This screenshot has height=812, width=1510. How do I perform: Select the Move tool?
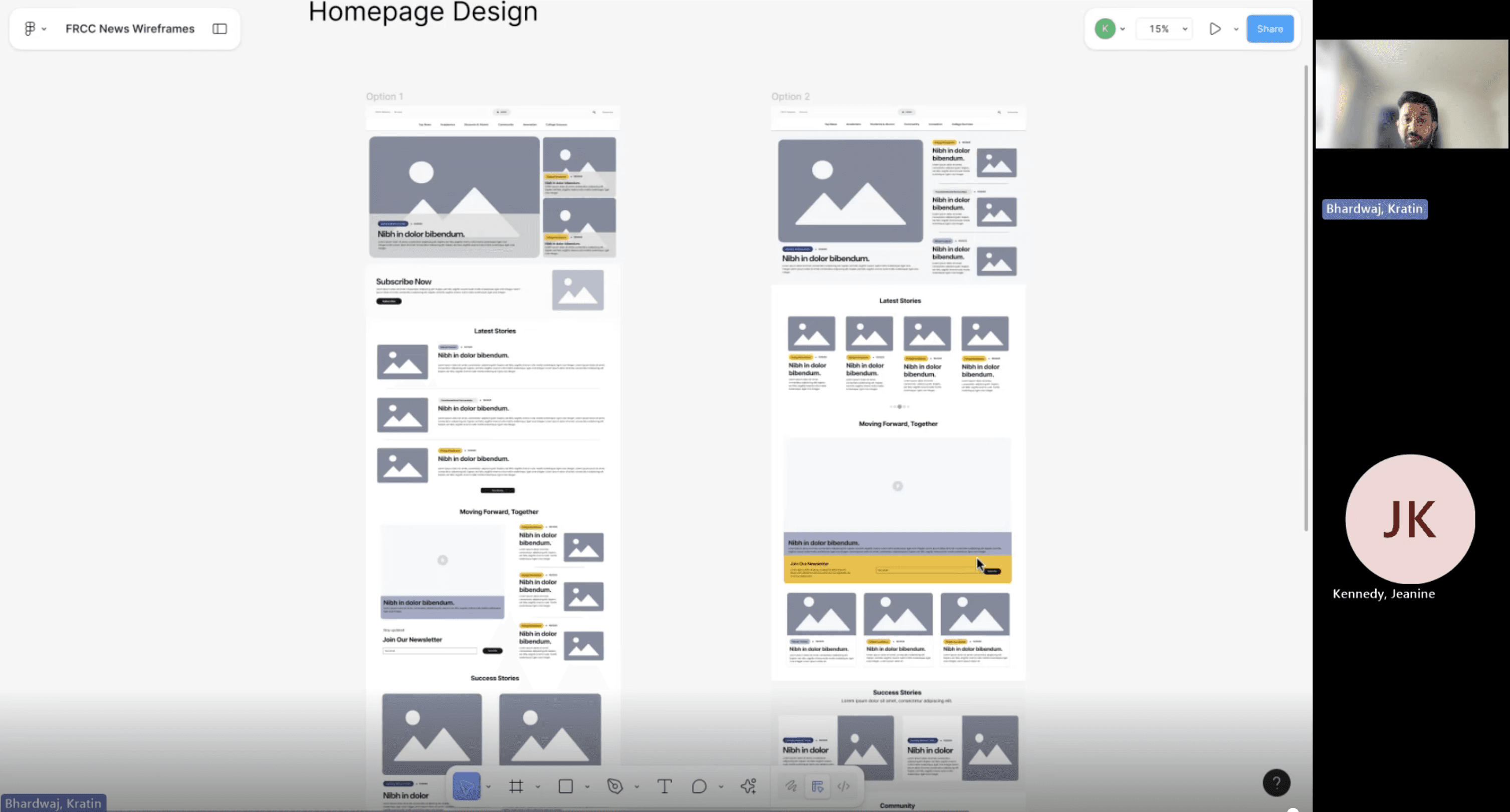point(467,786)
